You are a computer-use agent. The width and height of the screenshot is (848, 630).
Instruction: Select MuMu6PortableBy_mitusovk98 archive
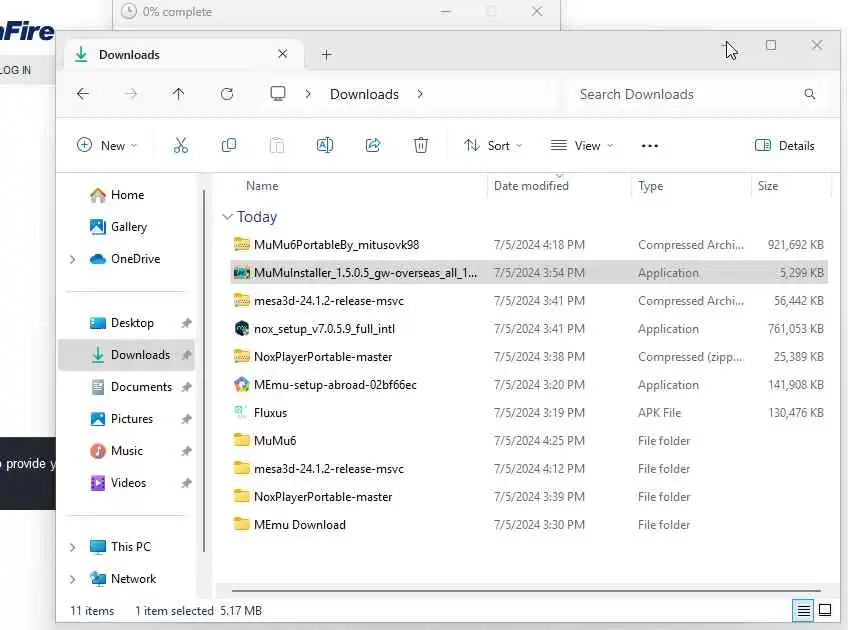[527, 245]
